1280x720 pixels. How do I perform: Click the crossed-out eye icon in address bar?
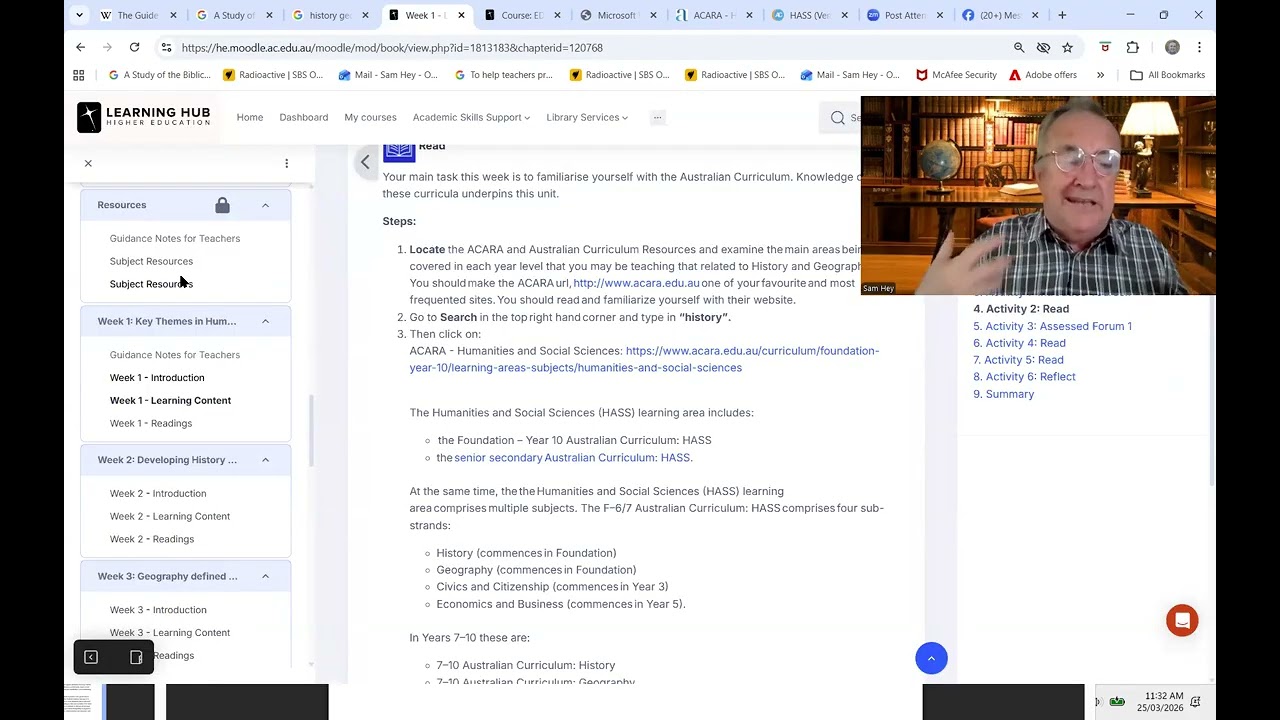(x=1043, y=47)
